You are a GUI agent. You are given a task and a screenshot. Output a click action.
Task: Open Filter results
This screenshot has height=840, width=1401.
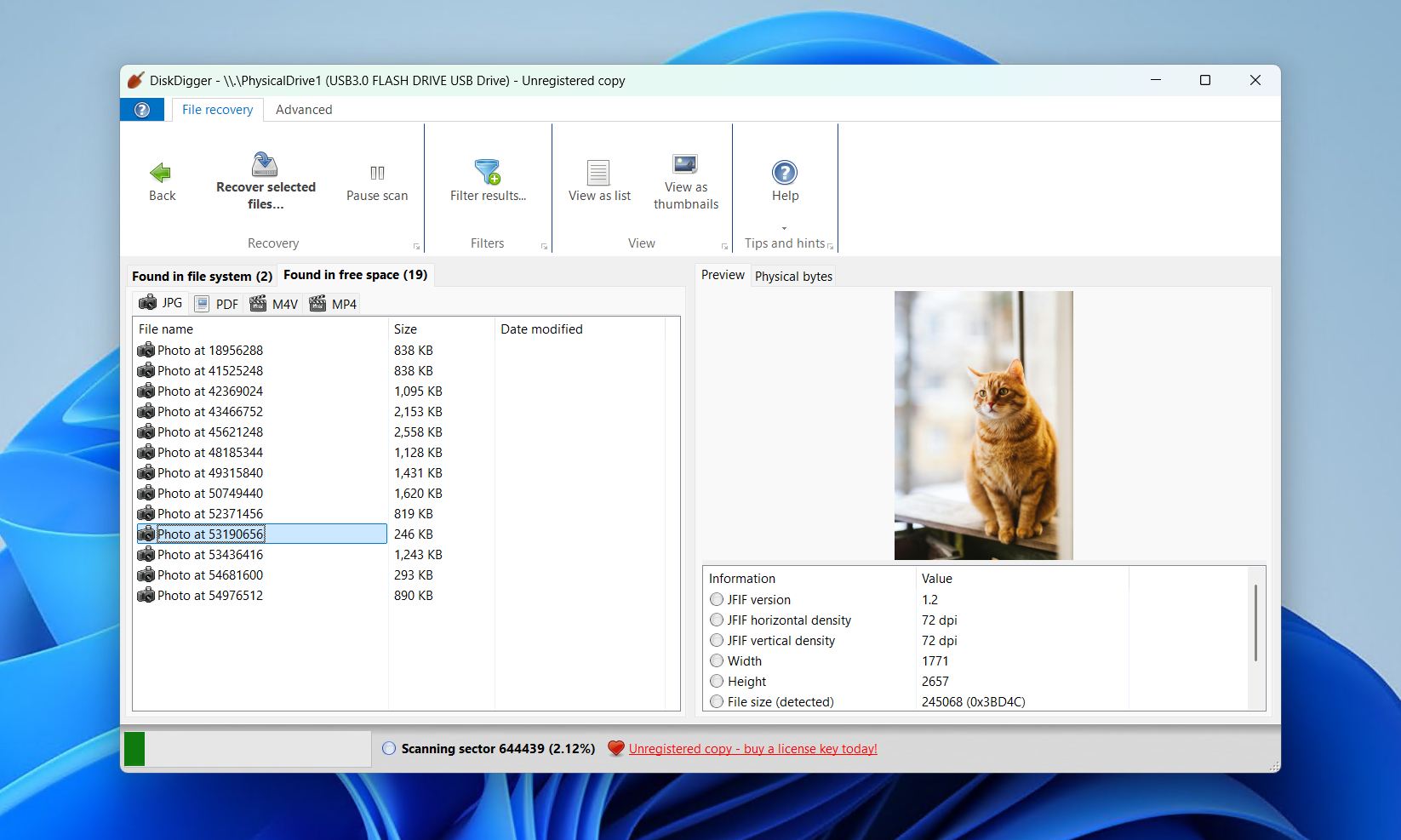(x=486, y=179)
